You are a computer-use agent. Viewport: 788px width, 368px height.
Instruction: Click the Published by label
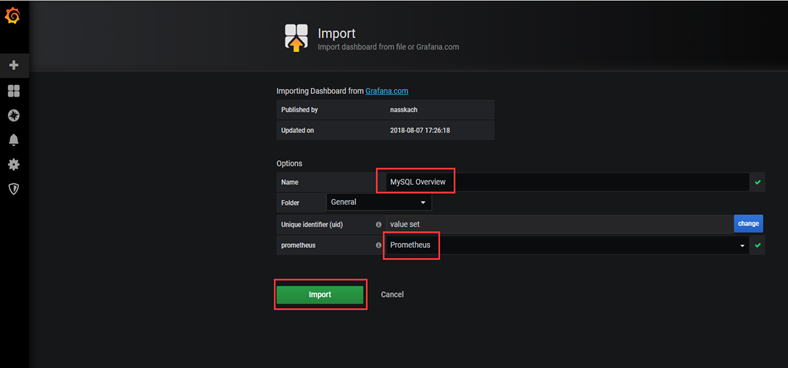click(300, 110)
